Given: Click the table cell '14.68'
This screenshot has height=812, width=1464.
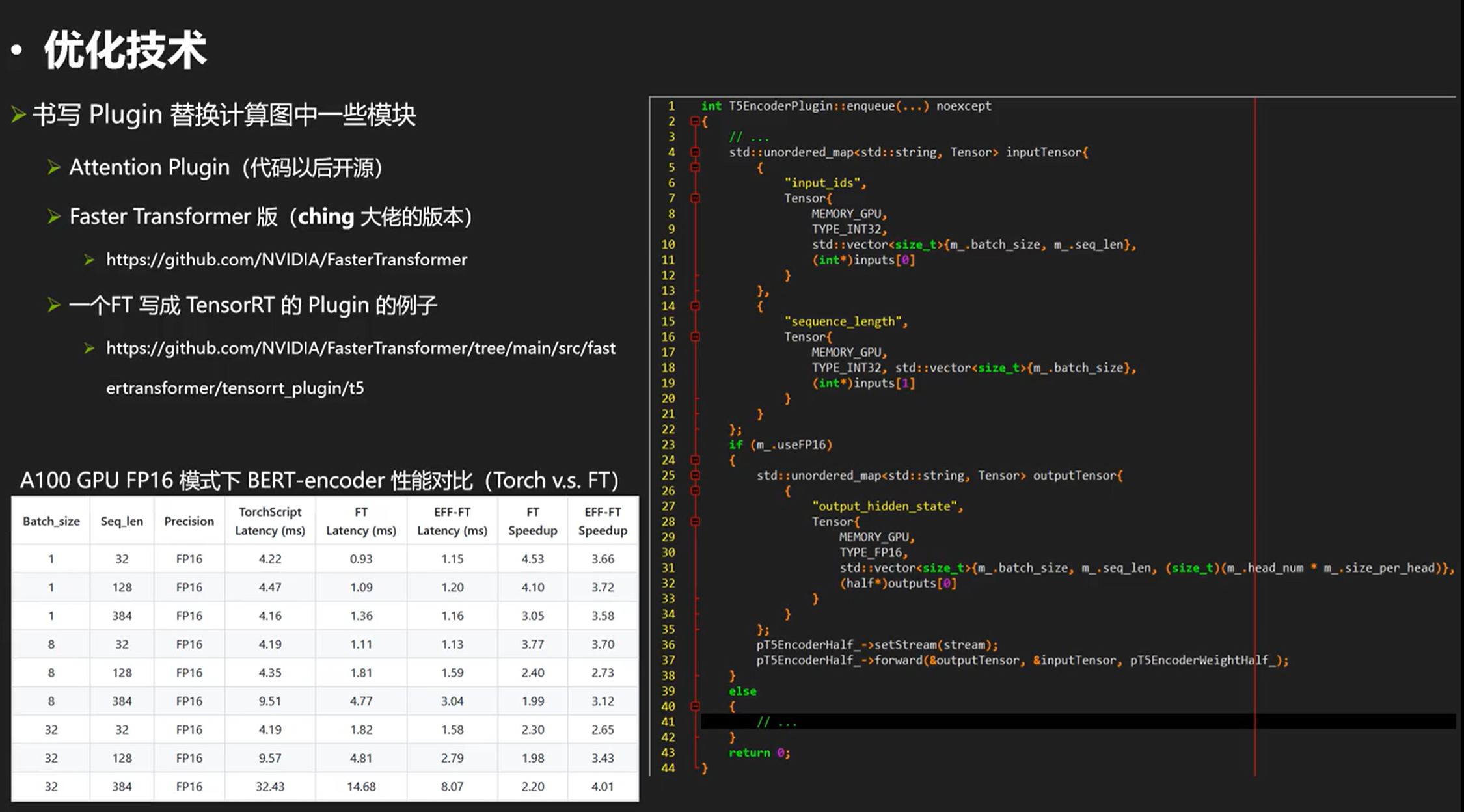Looking at the screenshot, I should [x=361, y=787].
